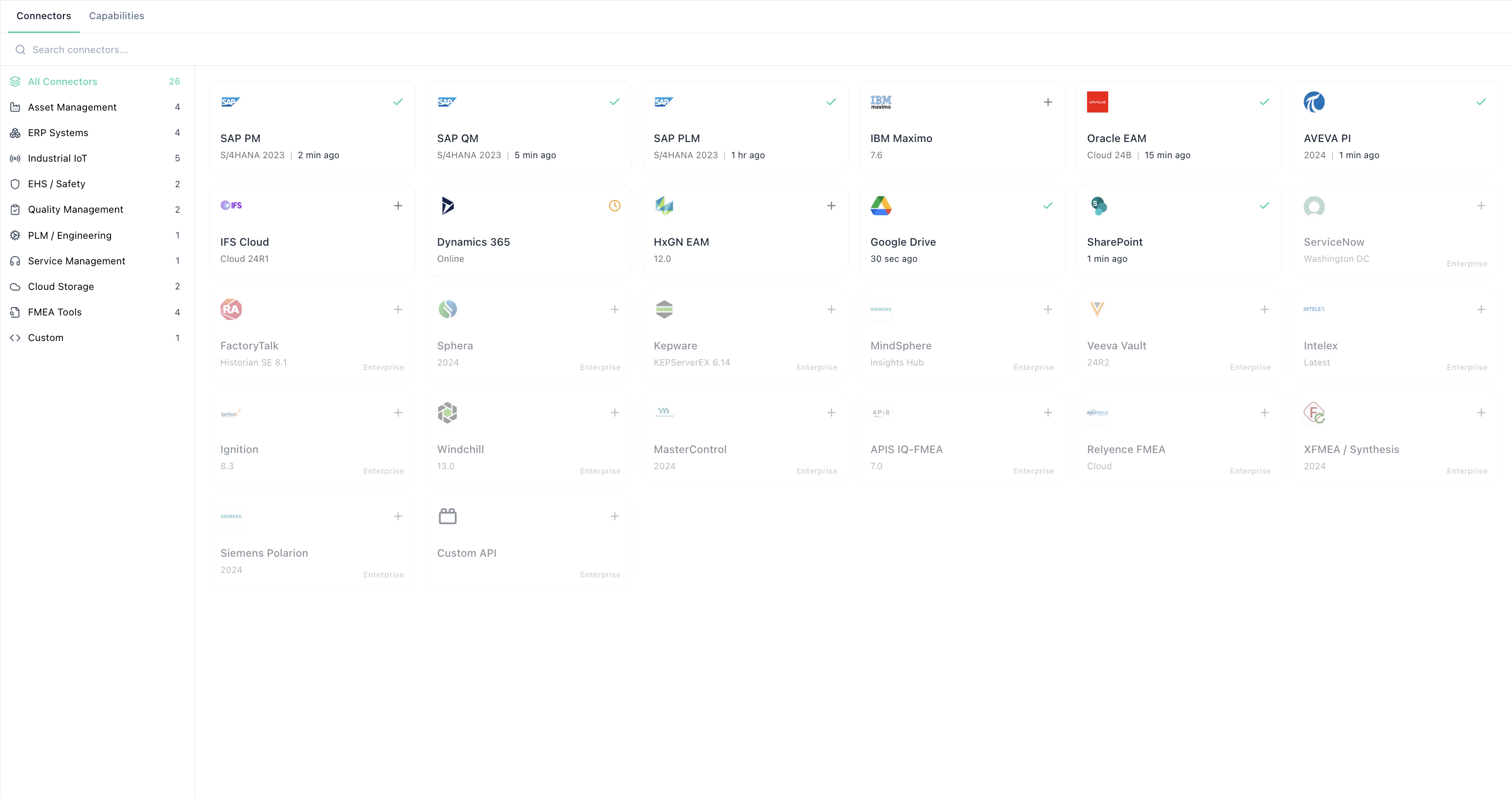Click the Siemens Polarion card title
1512x797 pixels.
click(263, 553)
